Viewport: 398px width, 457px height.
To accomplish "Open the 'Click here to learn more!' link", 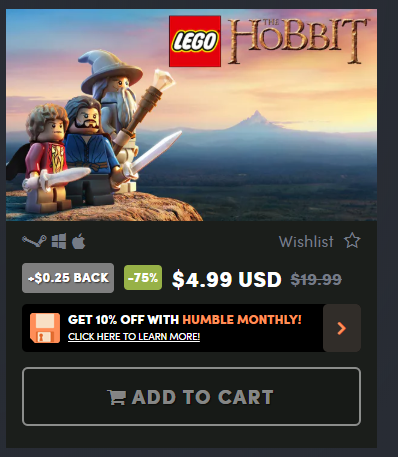I will pos(134,337).
